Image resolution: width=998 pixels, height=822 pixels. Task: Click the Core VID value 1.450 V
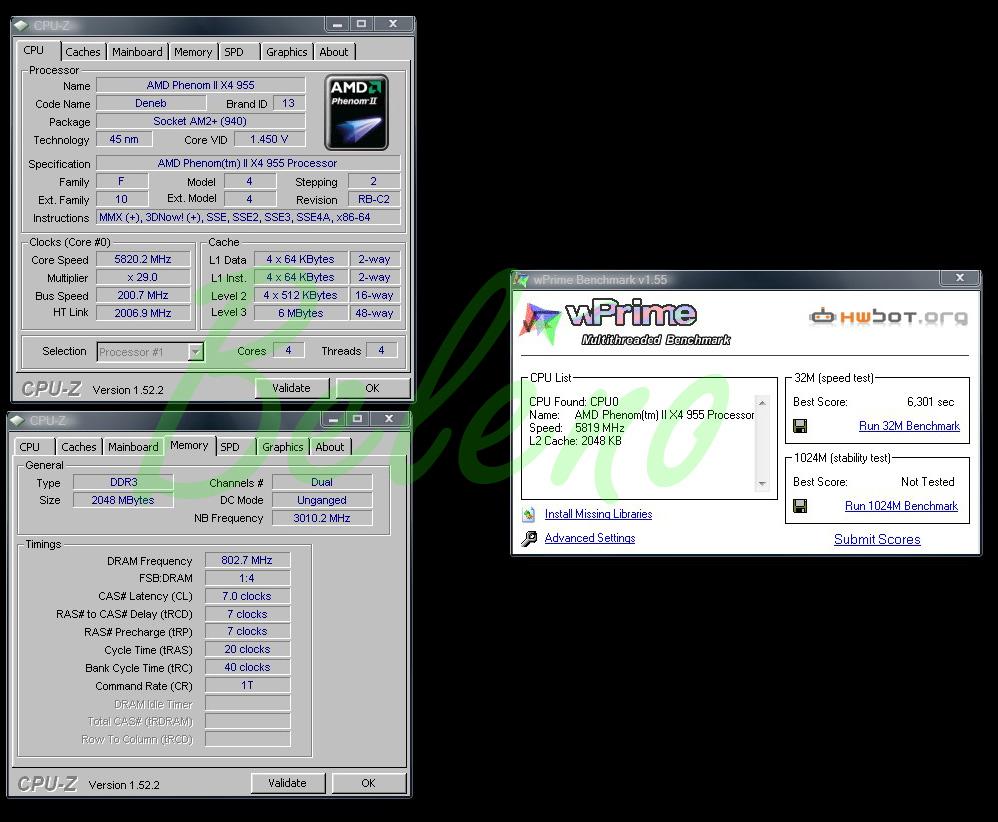(269, 139)
